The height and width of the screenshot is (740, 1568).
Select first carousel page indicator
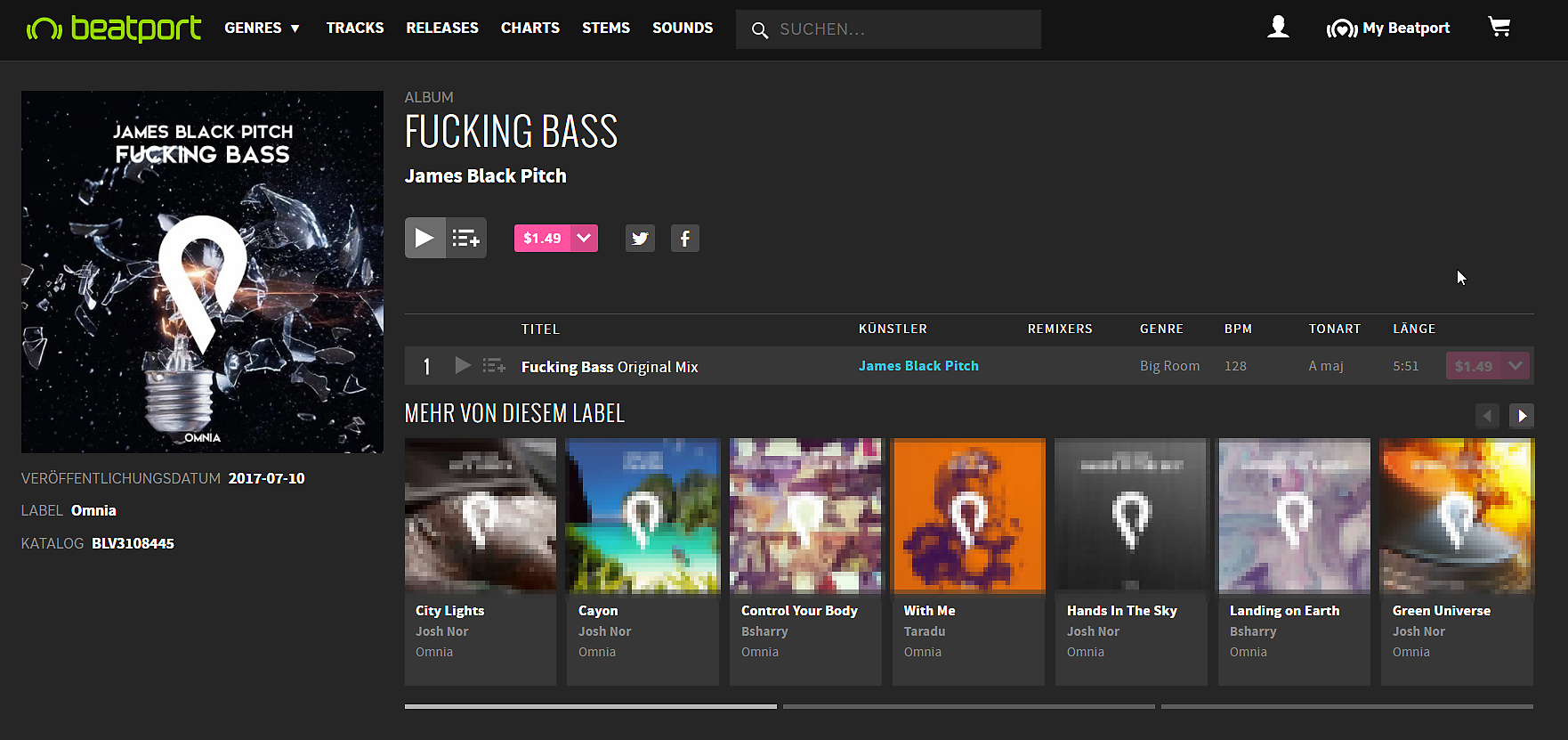[590, 707]
